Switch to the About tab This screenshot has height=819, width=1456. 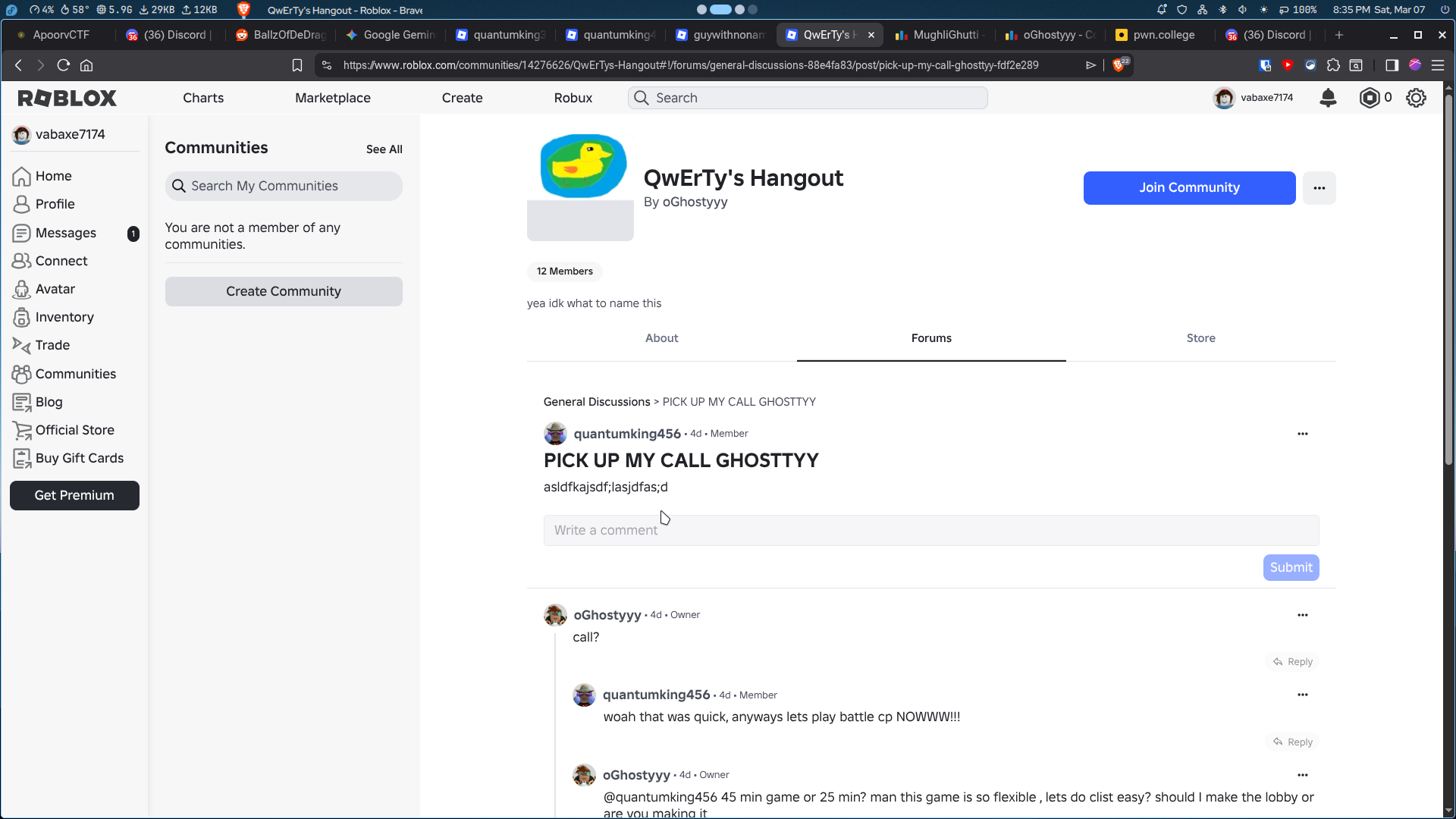click(661, 338)
